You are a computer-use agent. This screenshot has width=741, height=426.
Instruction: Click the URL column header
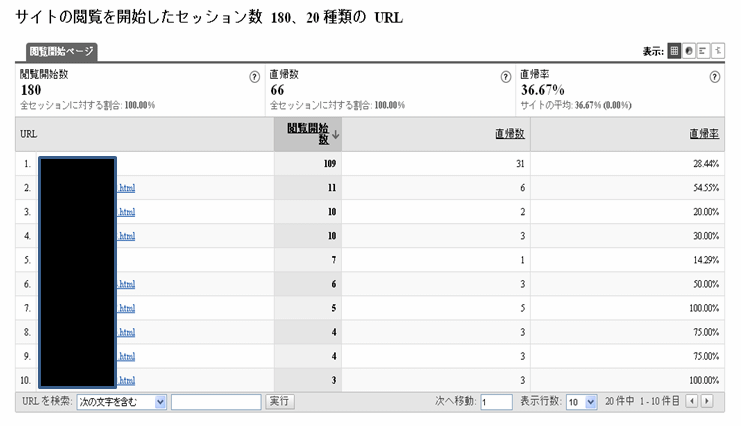point(28,134)
